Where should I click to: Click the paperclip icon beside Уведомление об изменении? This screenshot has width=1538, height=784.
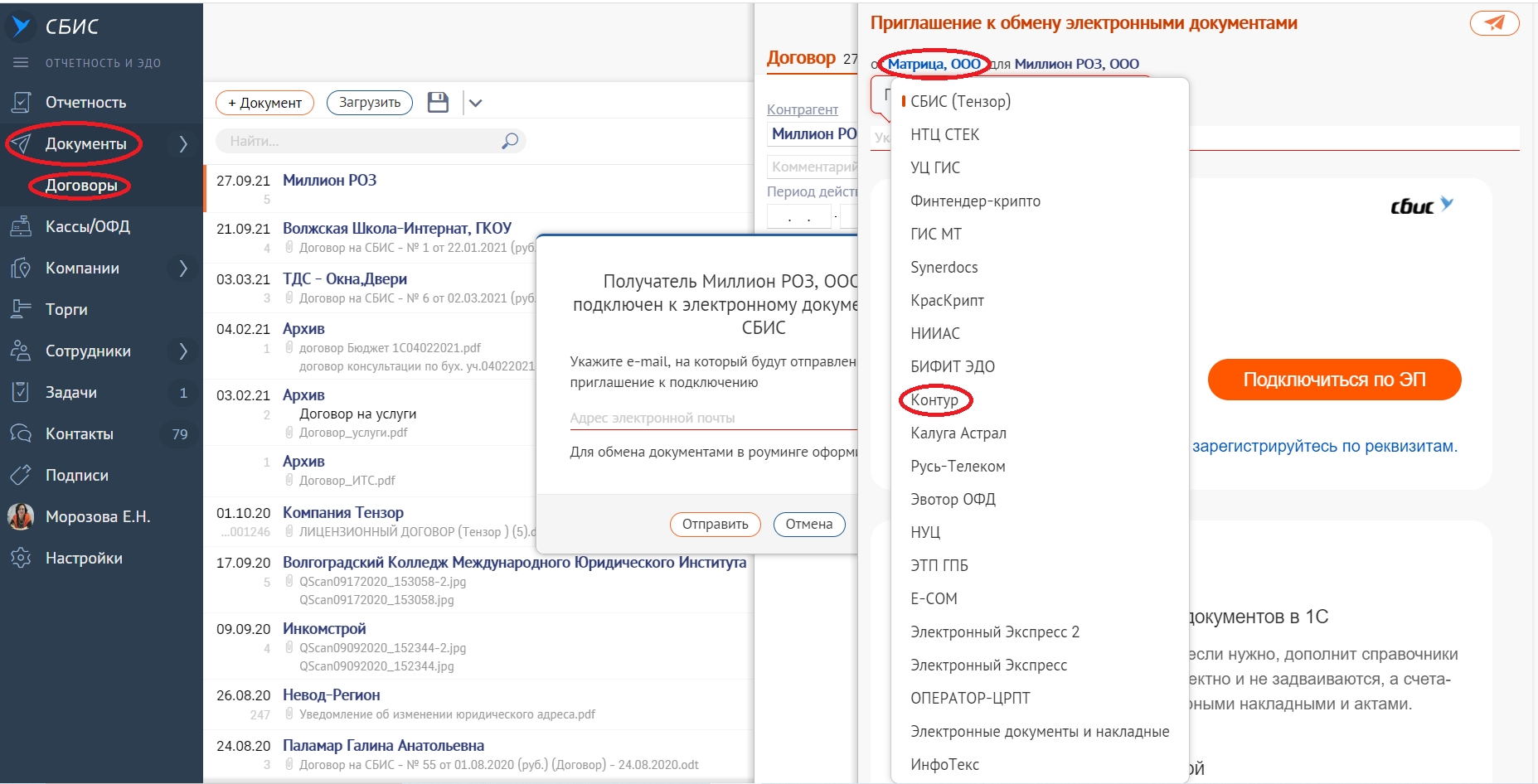[289, 714]
